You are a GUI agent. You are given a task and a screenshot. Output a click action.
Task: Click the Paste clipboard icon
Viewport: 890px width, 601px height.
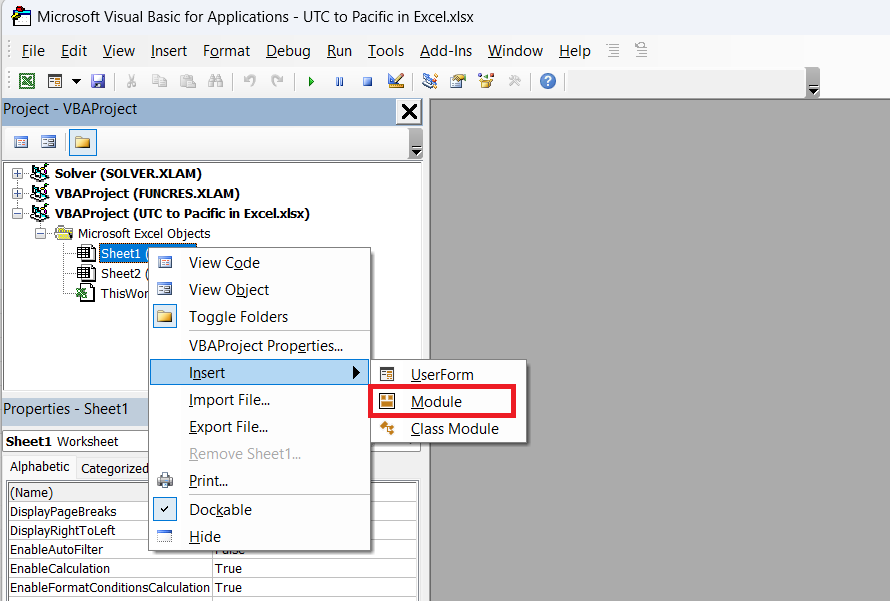pos(187,81)
